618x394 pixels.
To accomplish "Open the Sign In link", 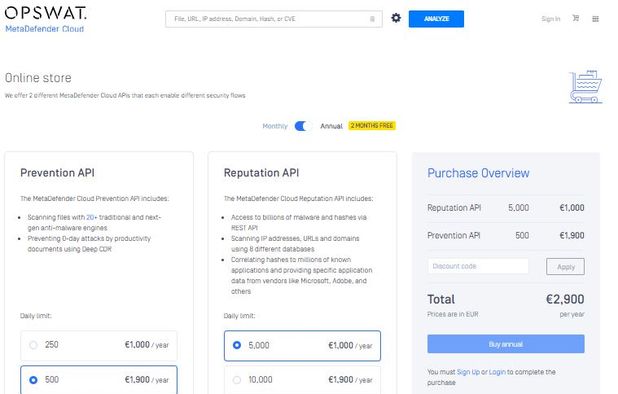I will click(551, 19).
